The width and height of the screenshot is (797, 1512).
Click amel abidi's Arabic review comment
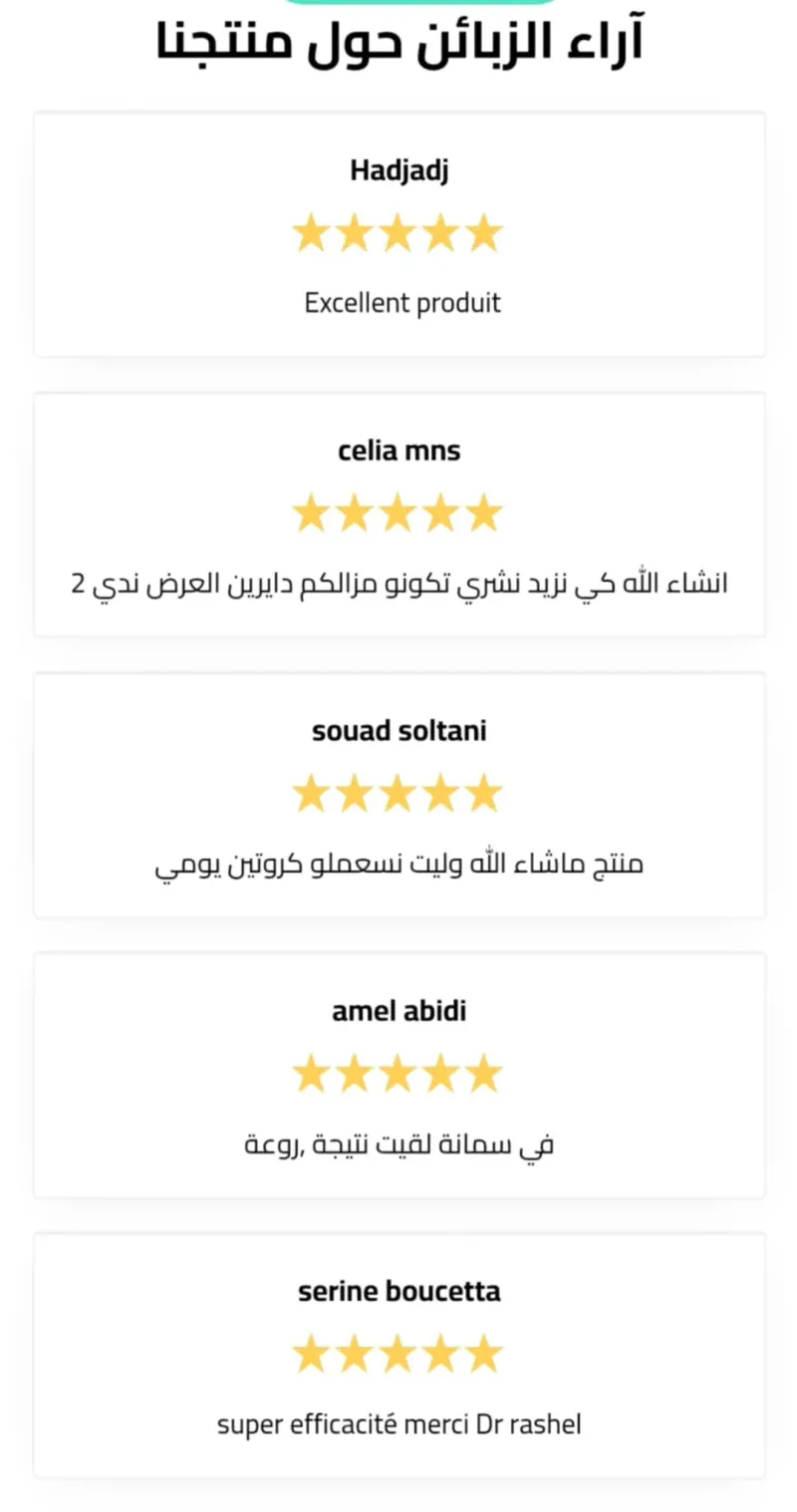pyautogui.click(x=398, y=1144)
